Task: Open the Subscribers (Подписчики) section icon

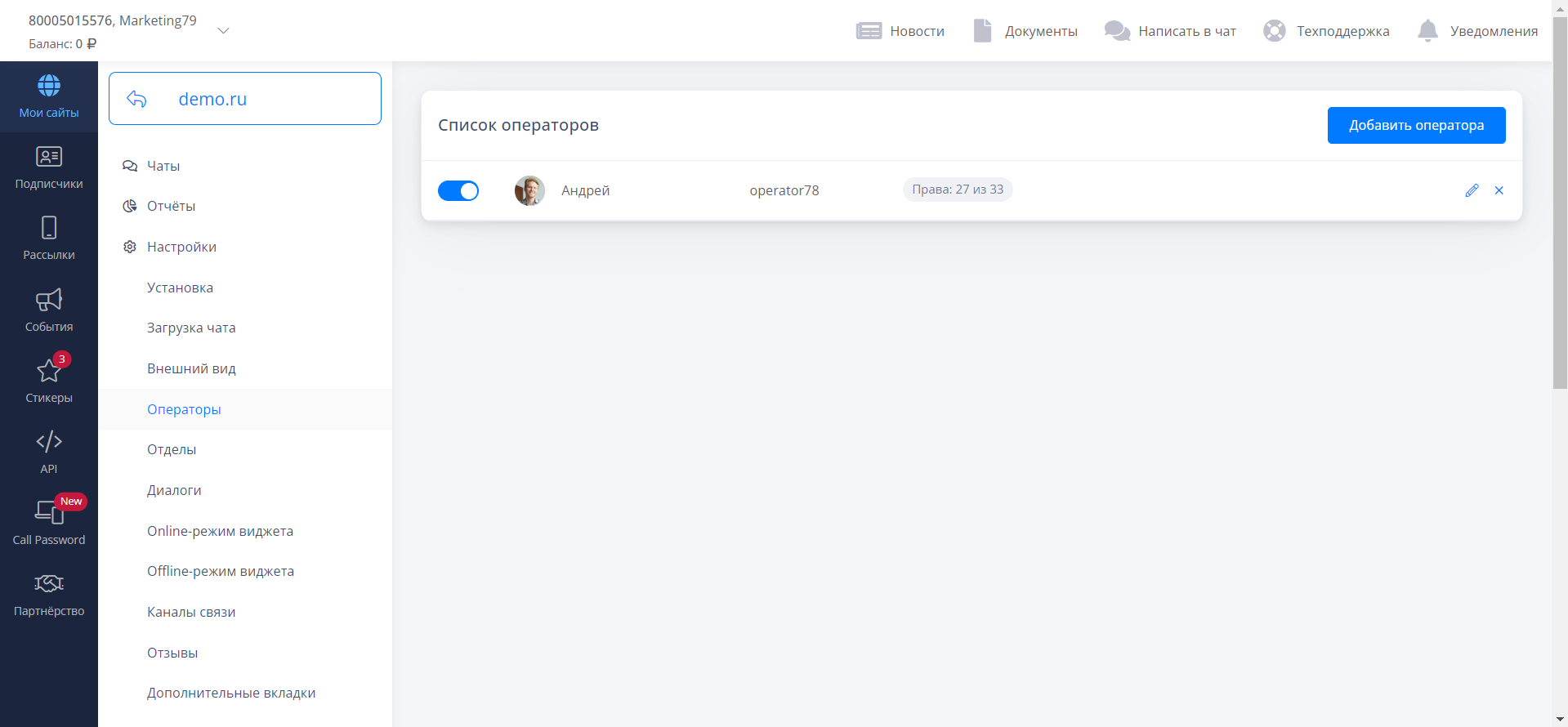Action: point(49,157)
